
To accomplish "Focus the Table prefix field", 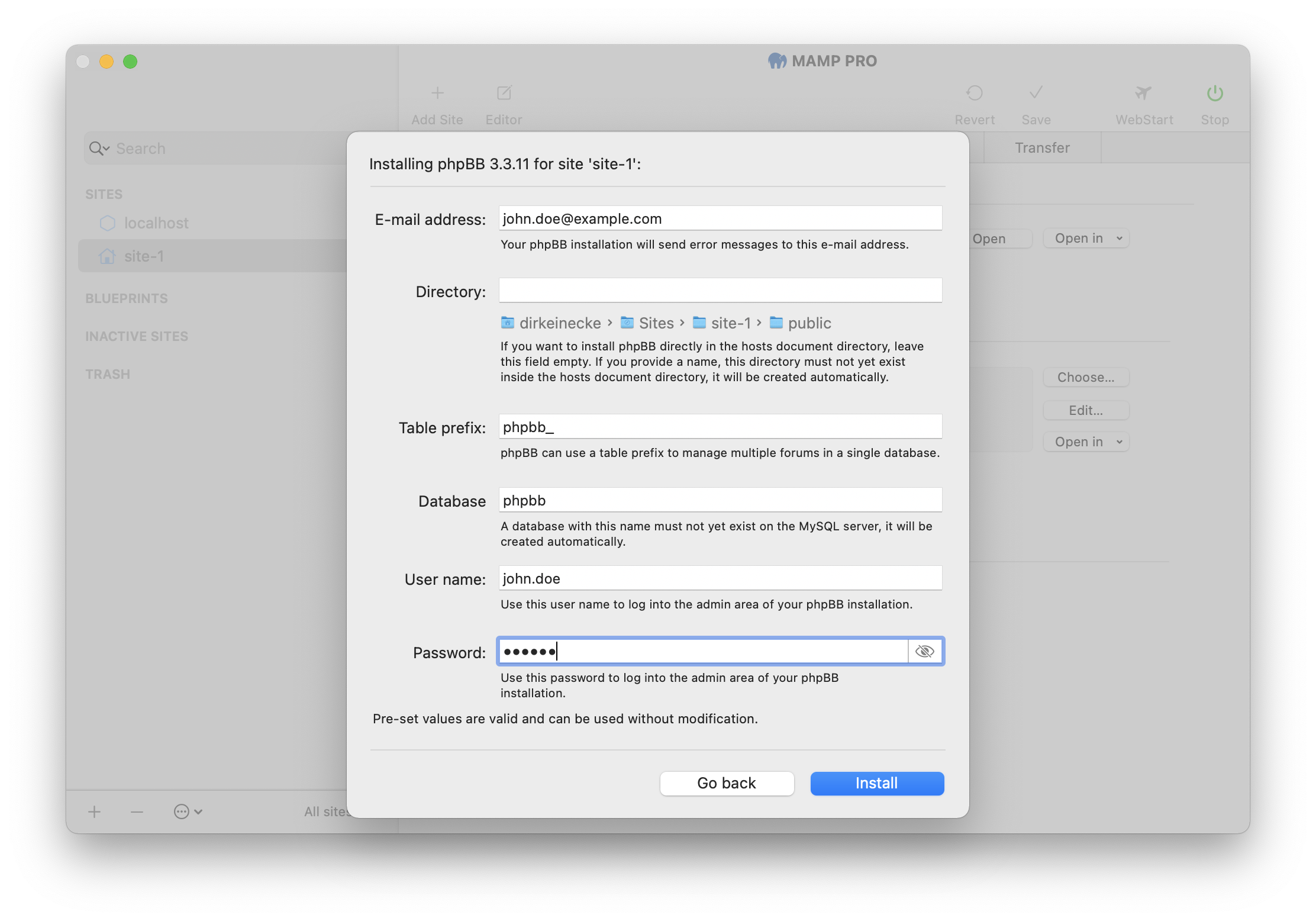I will click(x=720, y=427).
